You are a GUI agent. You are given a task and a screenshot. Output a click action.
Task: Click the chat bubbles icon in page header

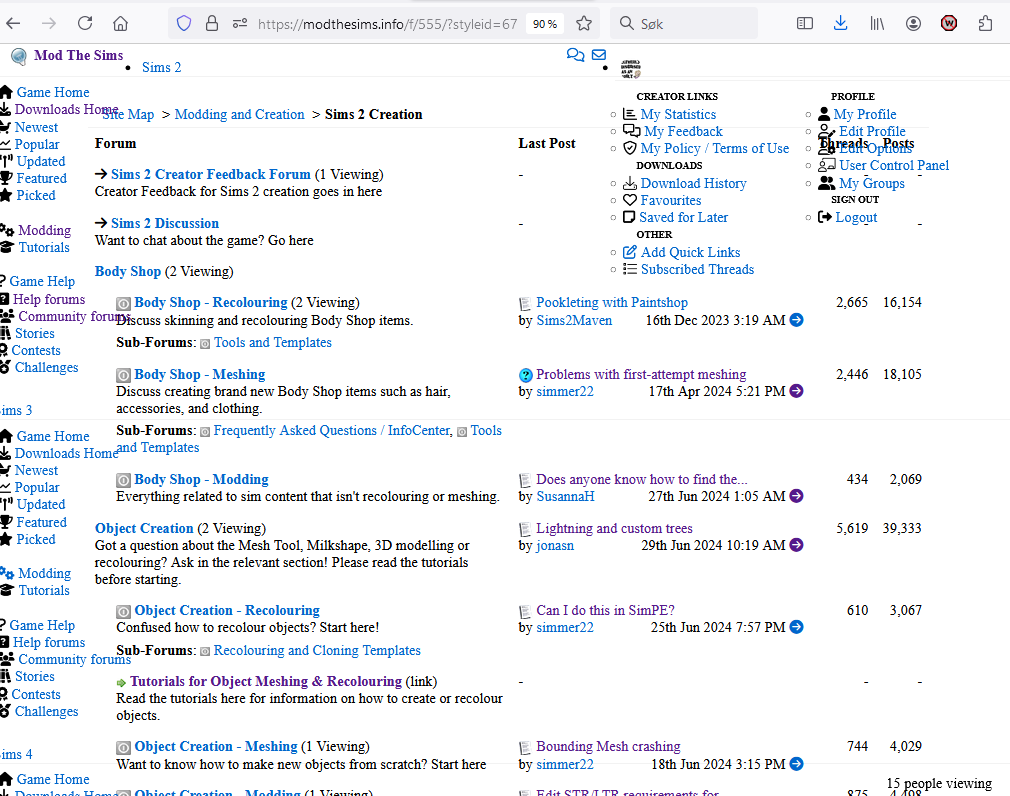[575, 55]
